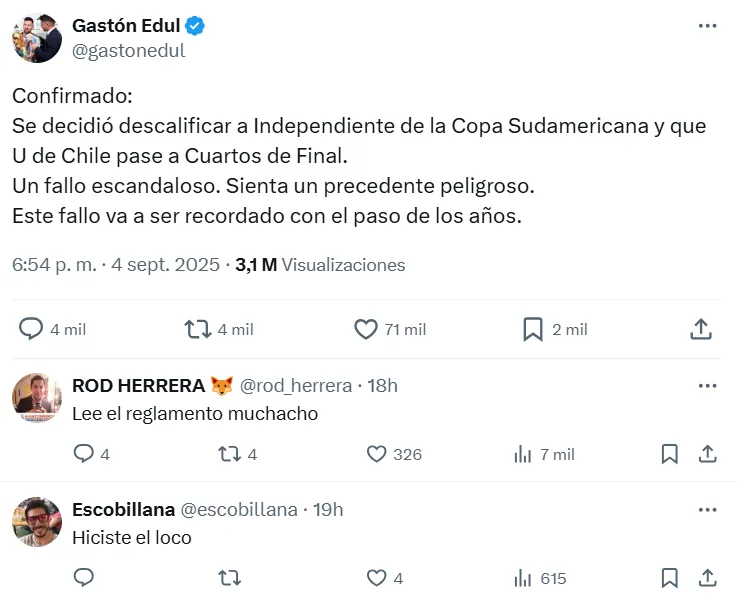Open the @rod_herrera profile link
Viewport: 737px width, 601px height.
pyautogui.click(x=296, y=386)
